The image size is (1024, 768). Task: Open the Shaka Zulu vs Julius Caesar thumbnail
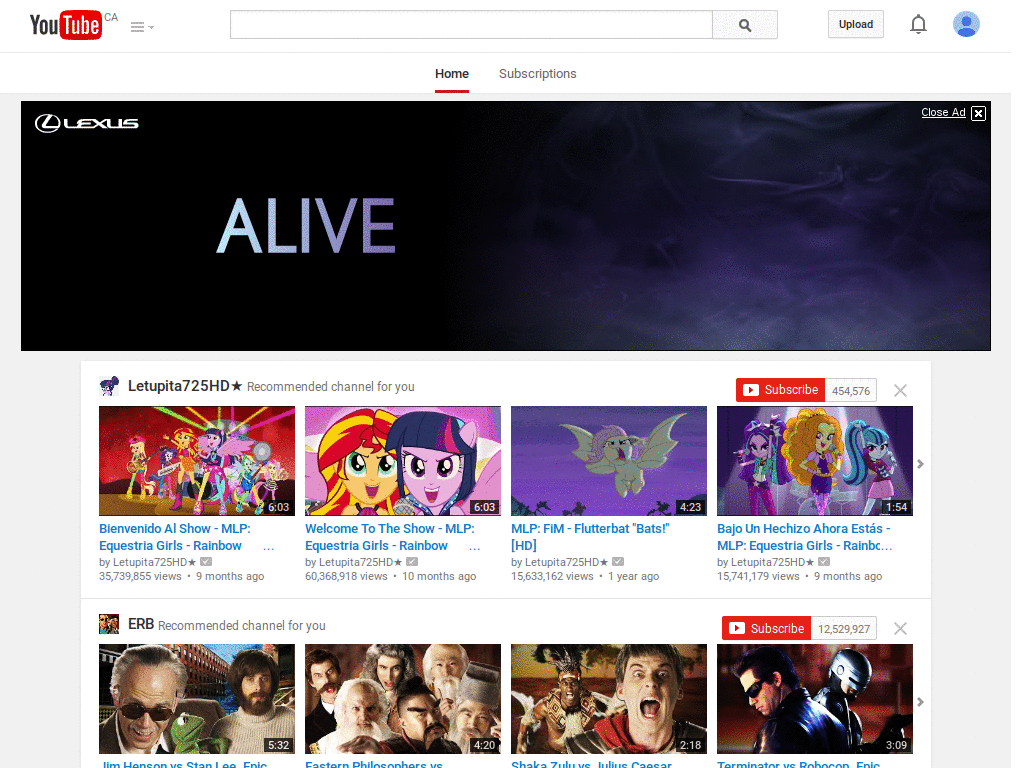click(x=609, y=699)
